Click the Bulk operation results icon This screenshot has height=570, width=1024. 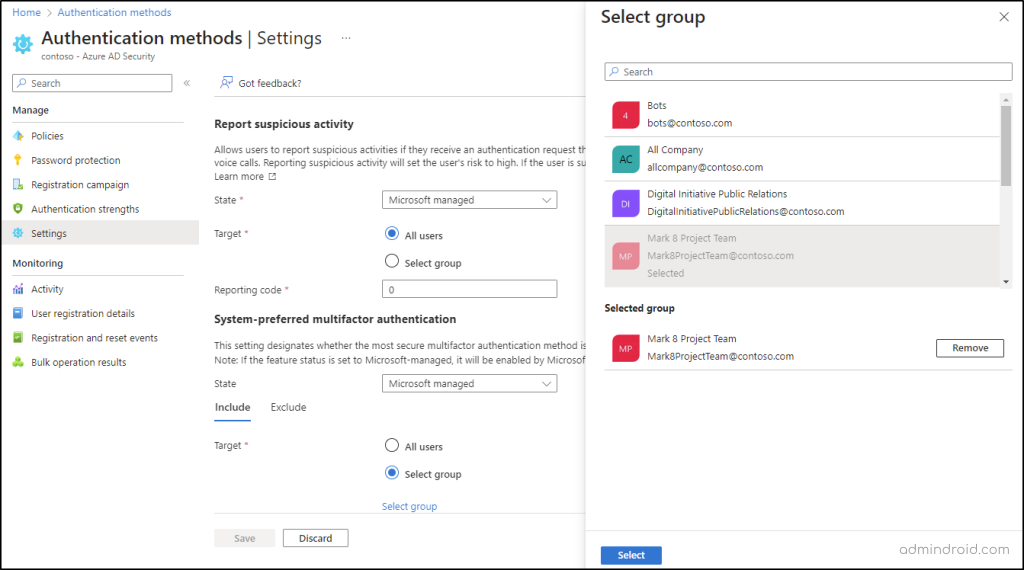point(18,362)
